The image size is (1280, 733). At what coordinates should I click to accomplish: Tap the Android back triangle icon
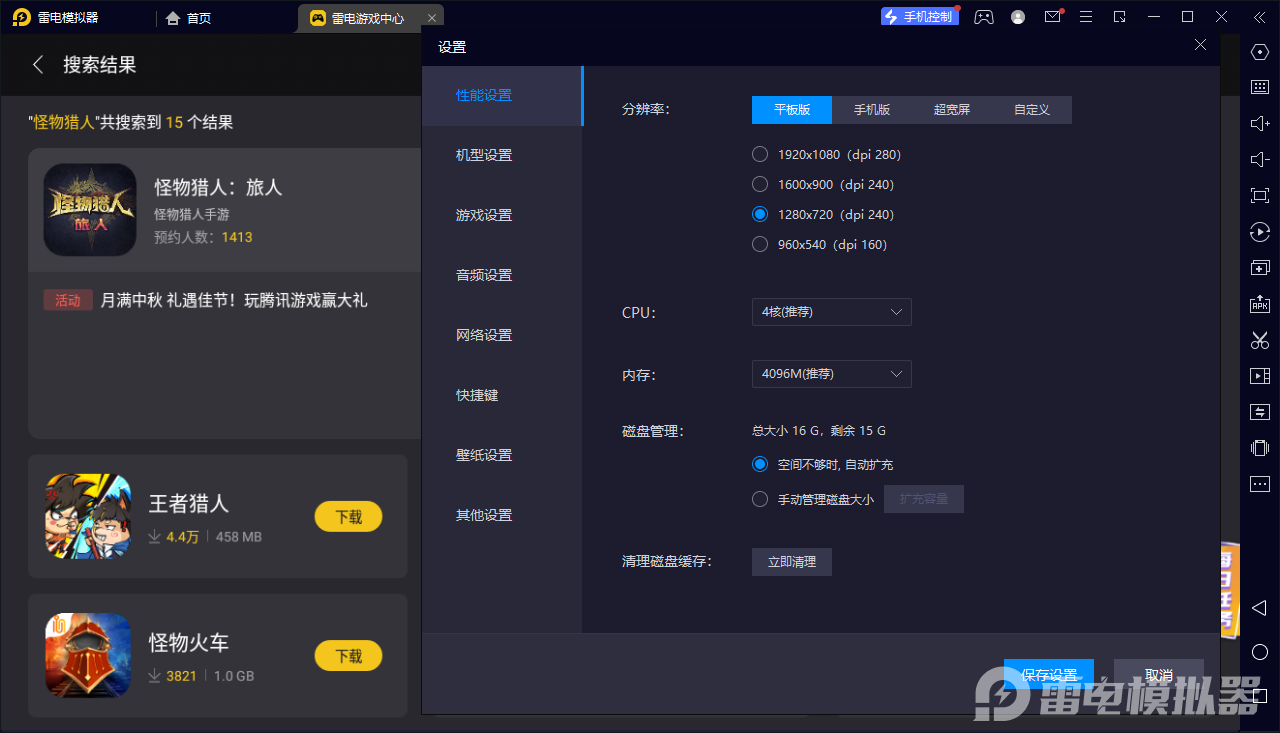(x=1260, y=608)
